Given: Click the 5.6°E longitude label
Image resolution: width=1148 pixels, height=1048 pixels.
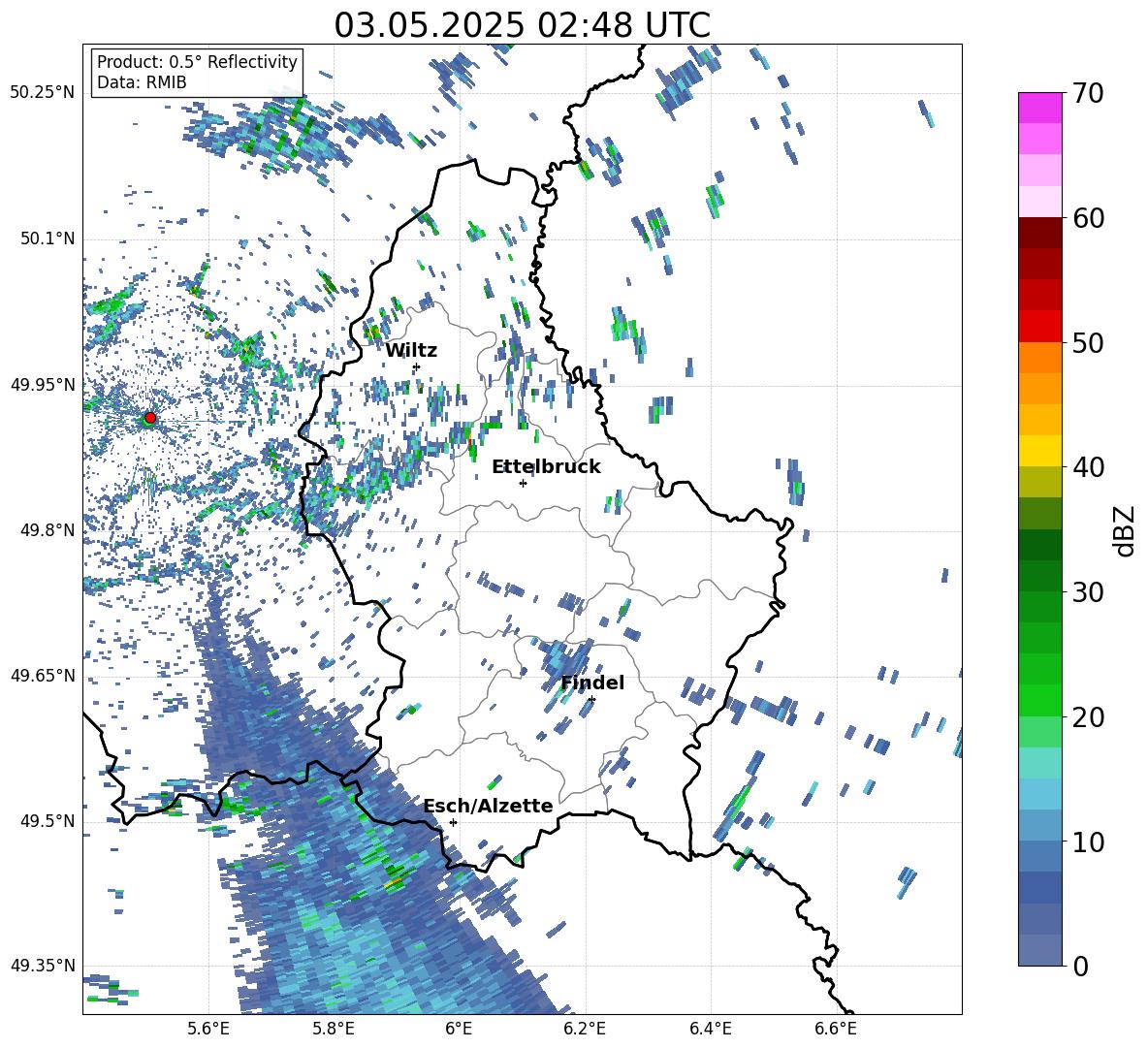Looking at the screenshot, I should pyautogui.click(x=208, y=1029).
